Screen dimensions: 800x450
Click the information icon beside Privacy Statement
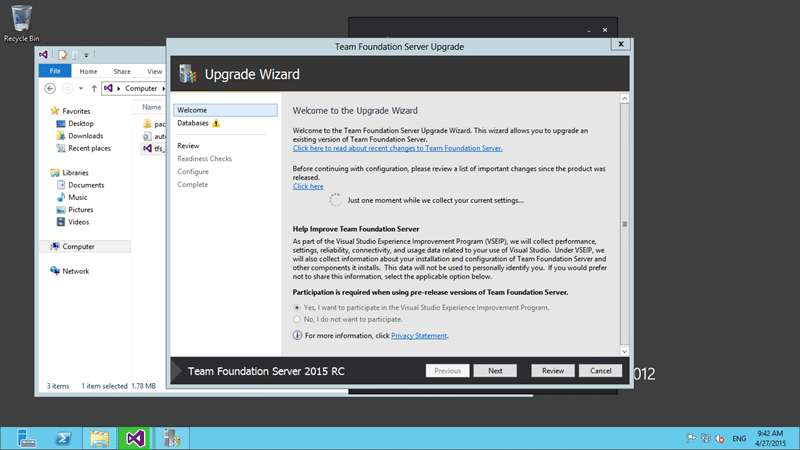point(297,335)
